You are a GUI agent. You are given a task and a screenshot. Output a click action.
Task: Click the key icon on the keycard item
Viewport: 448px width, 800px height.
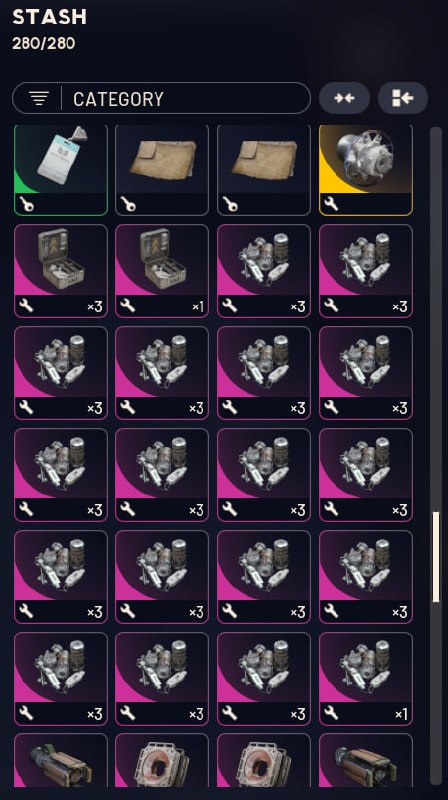pos(26,205)
